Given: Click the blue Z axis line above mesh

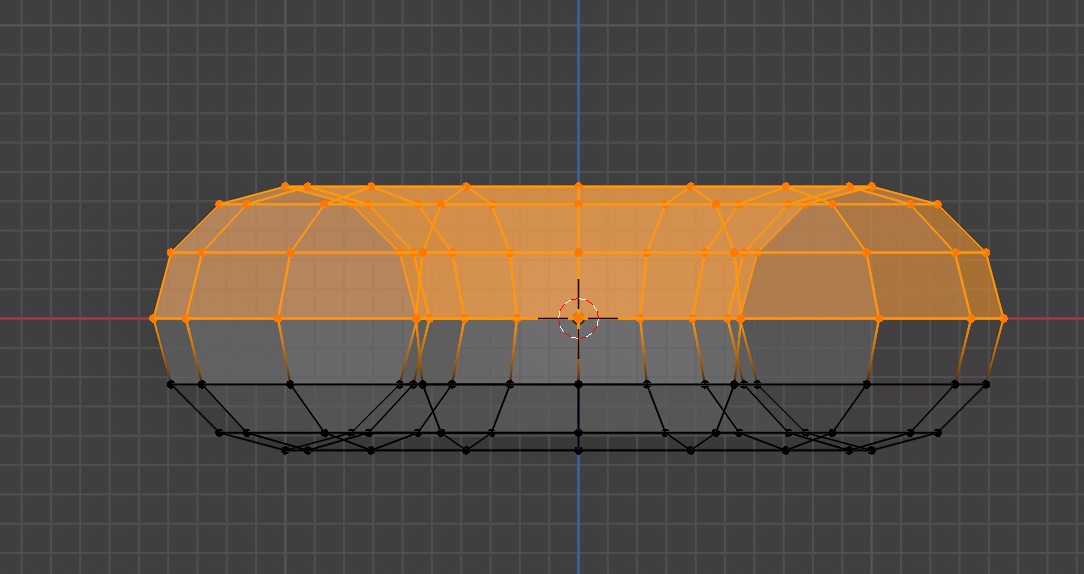Looking at the screenshot, I should pos(578,90).
